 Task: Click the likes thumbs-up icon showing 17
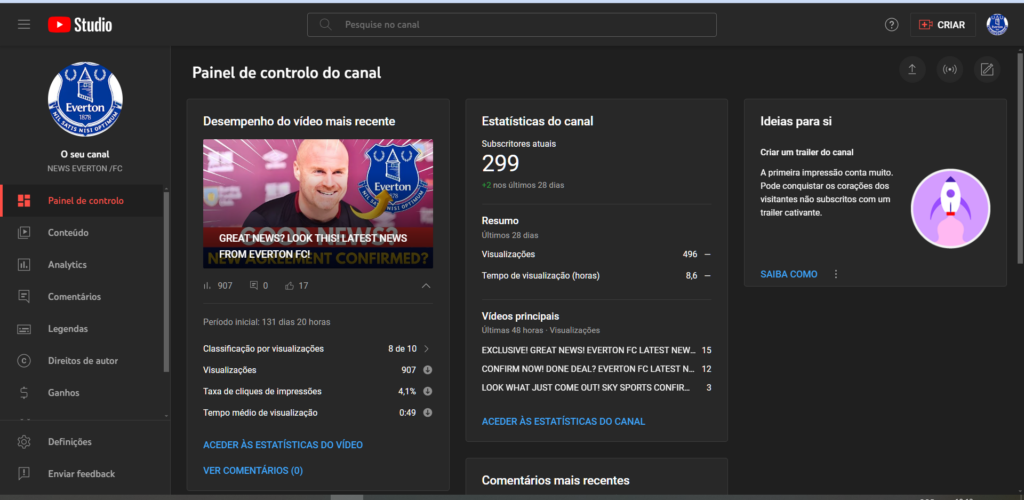[290, 286]
